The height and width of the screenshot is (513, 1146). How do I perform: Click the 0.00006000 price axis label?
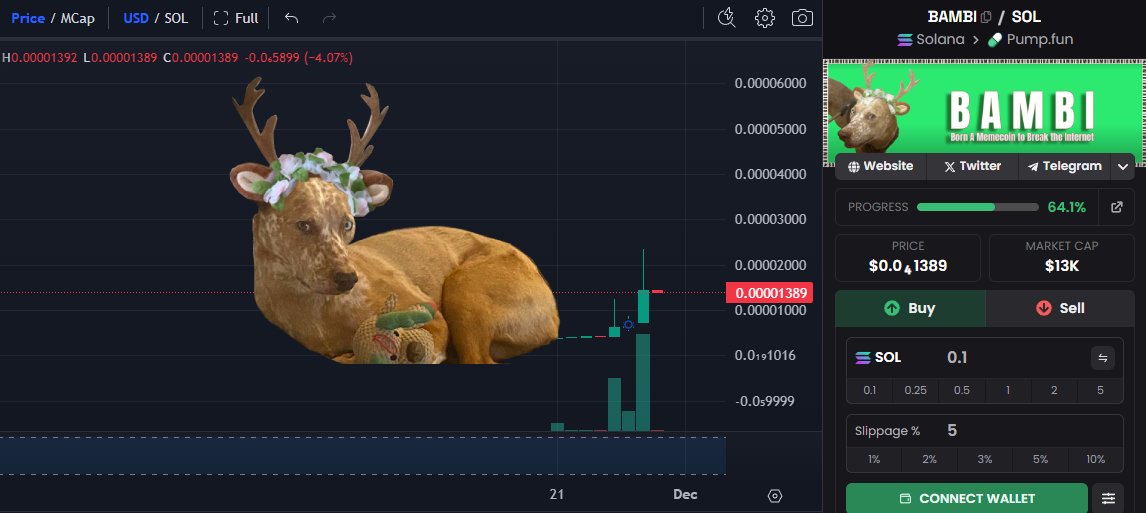(770, 83)
